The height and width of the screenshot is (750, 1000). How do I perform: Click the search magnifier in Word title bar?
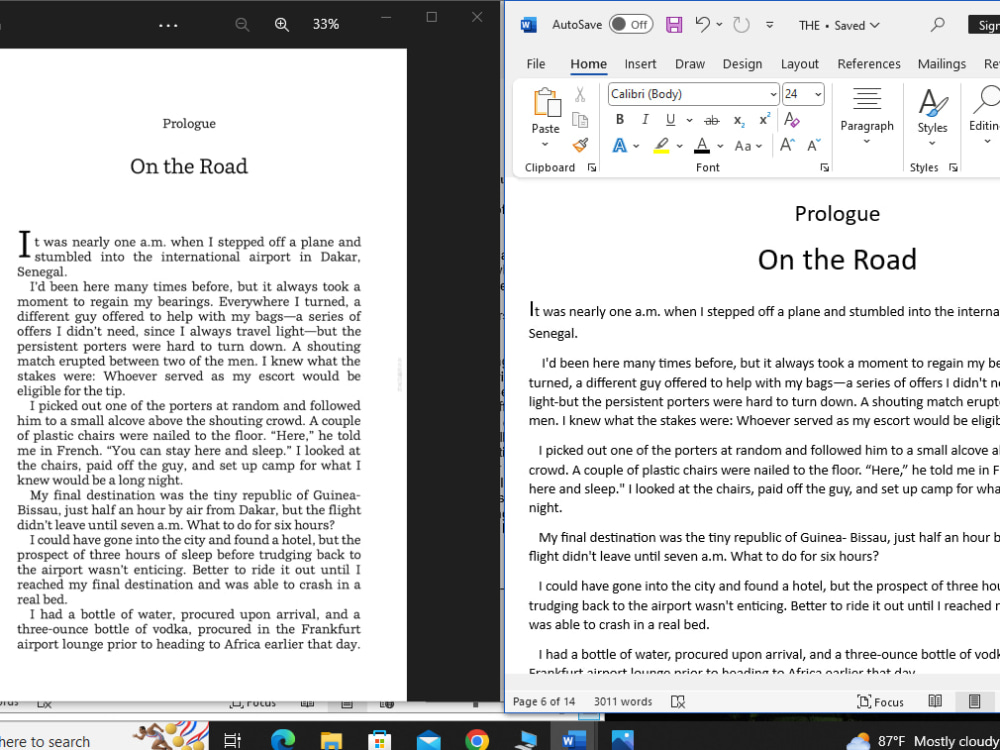coord(937,25)
